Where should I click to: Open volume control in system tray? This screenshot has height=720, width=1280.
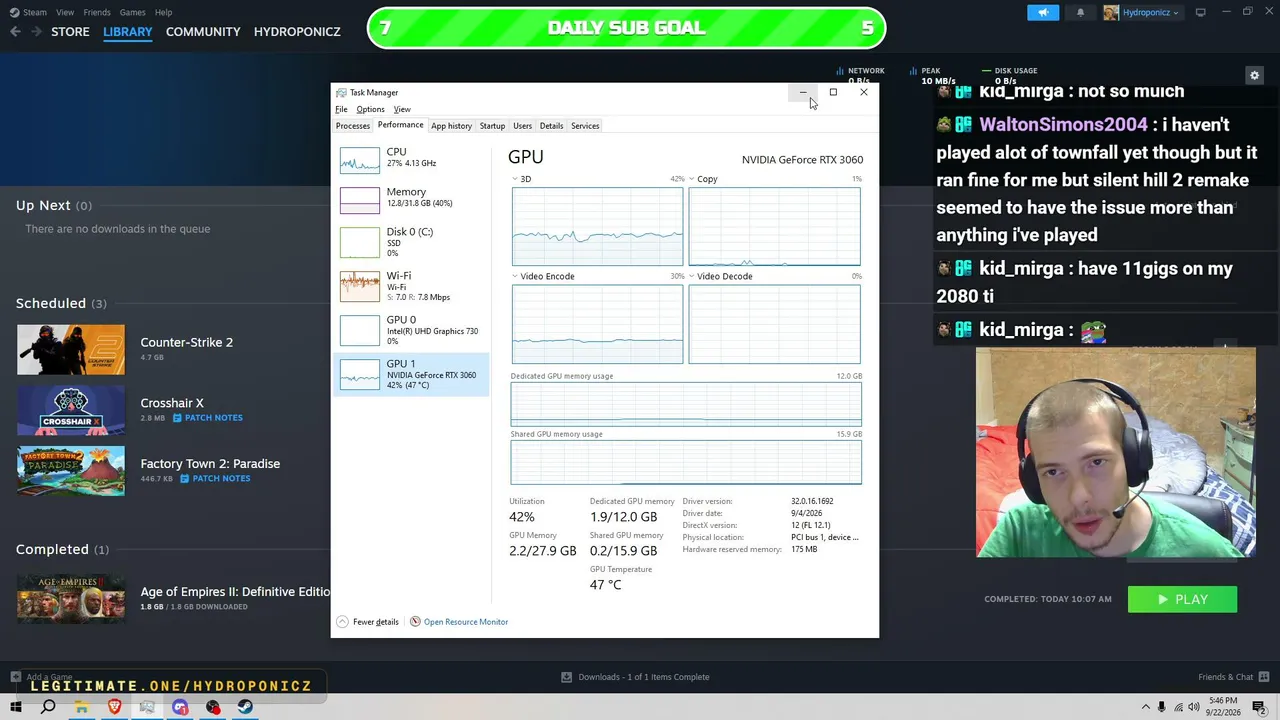[x=1194, y=707]
